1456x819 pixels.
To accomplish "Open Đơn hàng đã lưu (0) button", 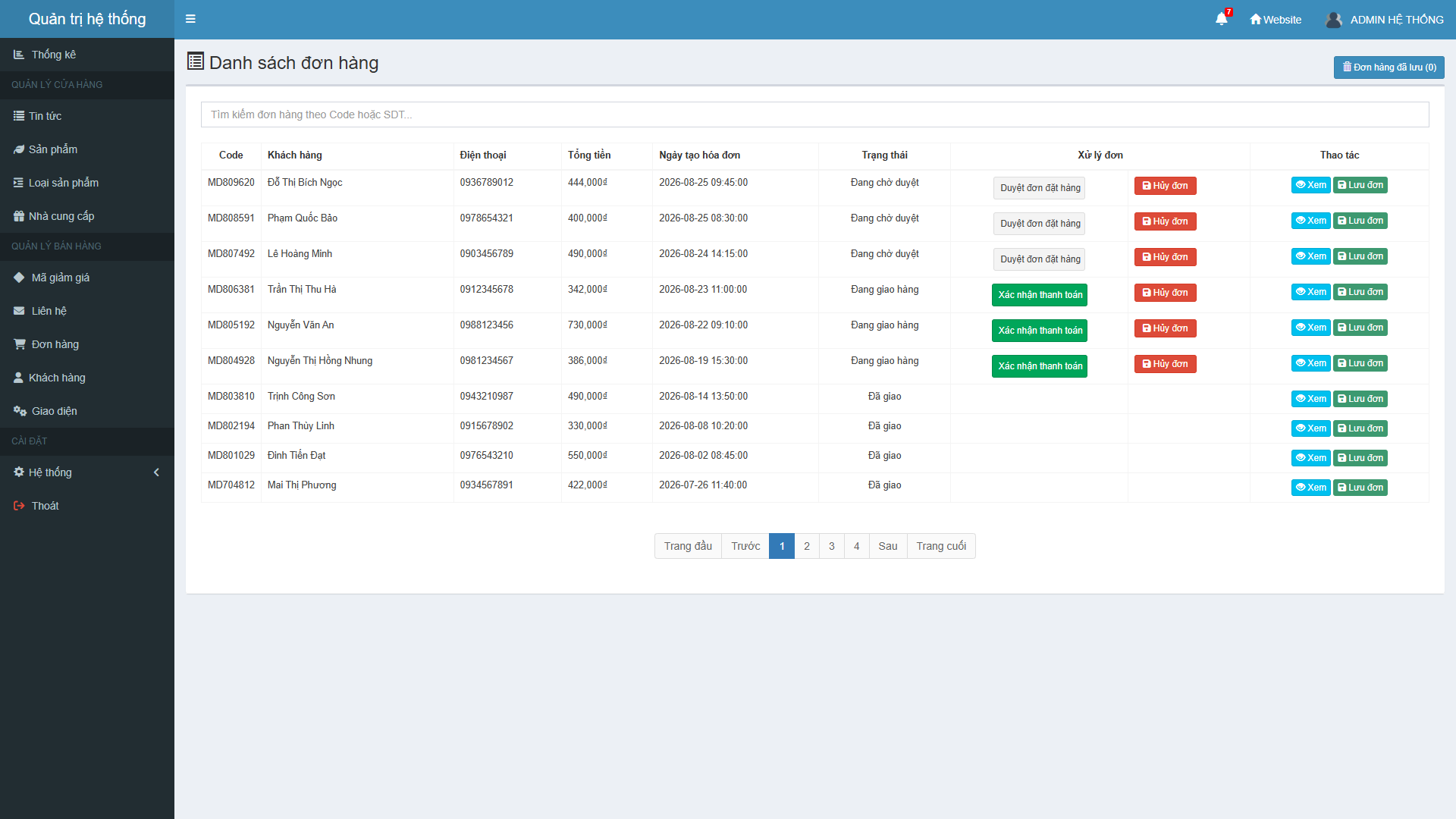I will click(1389, 67).
